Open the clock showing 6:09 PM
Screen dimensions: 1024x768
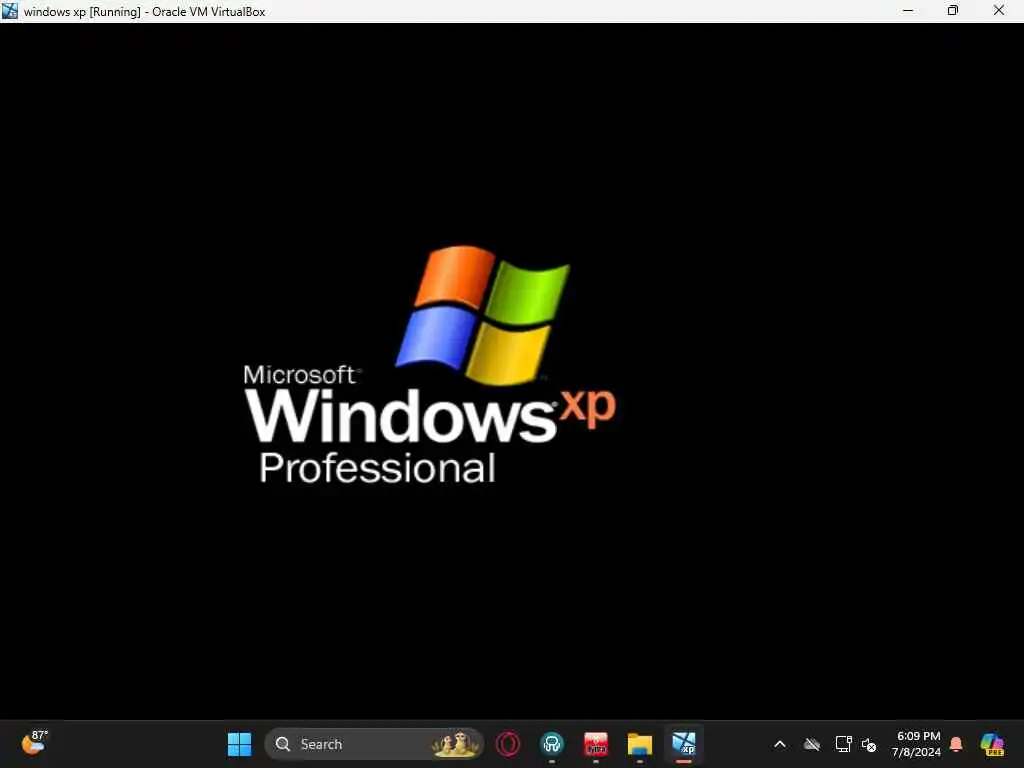pyautogui.click(x=917, y=744)
